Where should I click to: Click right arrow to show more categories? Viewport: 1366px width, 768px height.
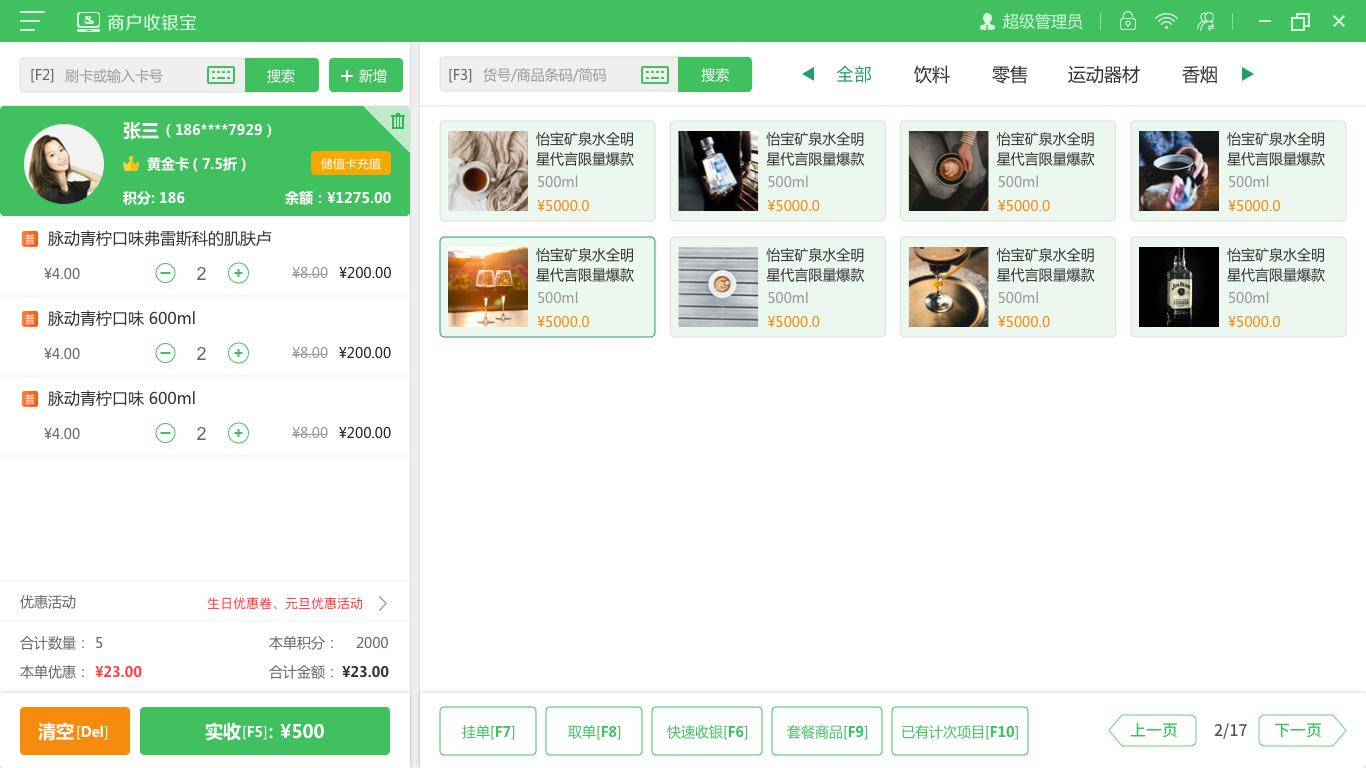click(x=1247, y=74)
